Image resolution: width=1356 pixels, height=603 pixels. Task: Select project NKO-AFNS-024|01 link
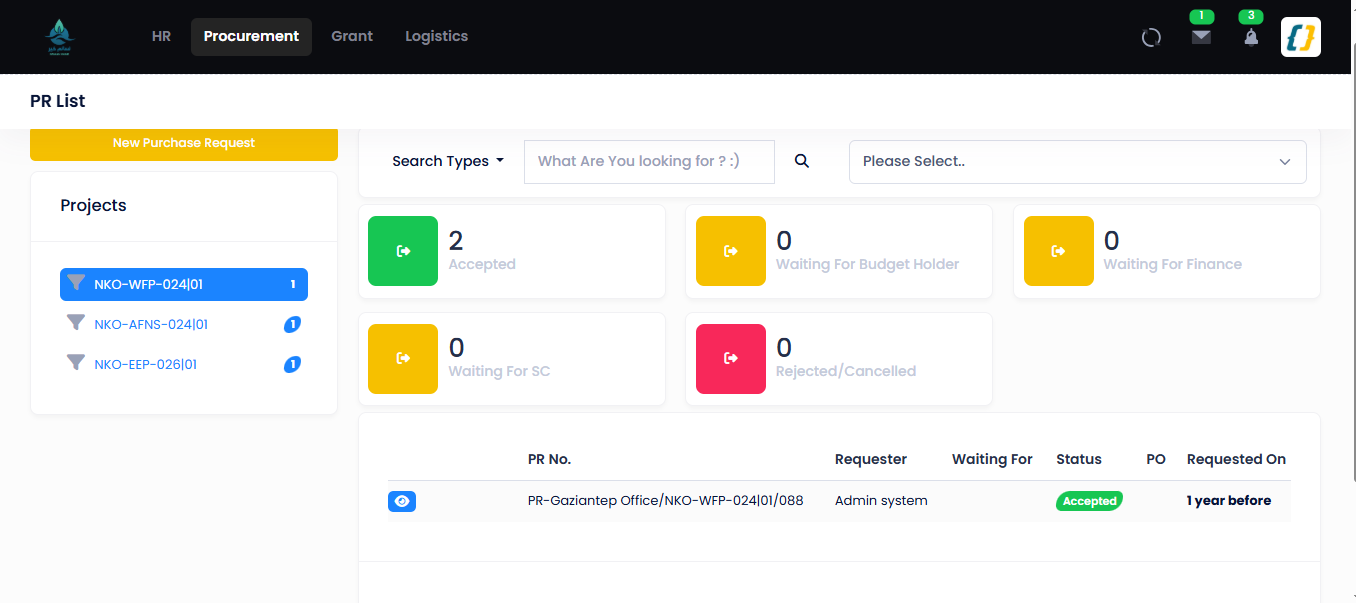[x=151, y=324]
